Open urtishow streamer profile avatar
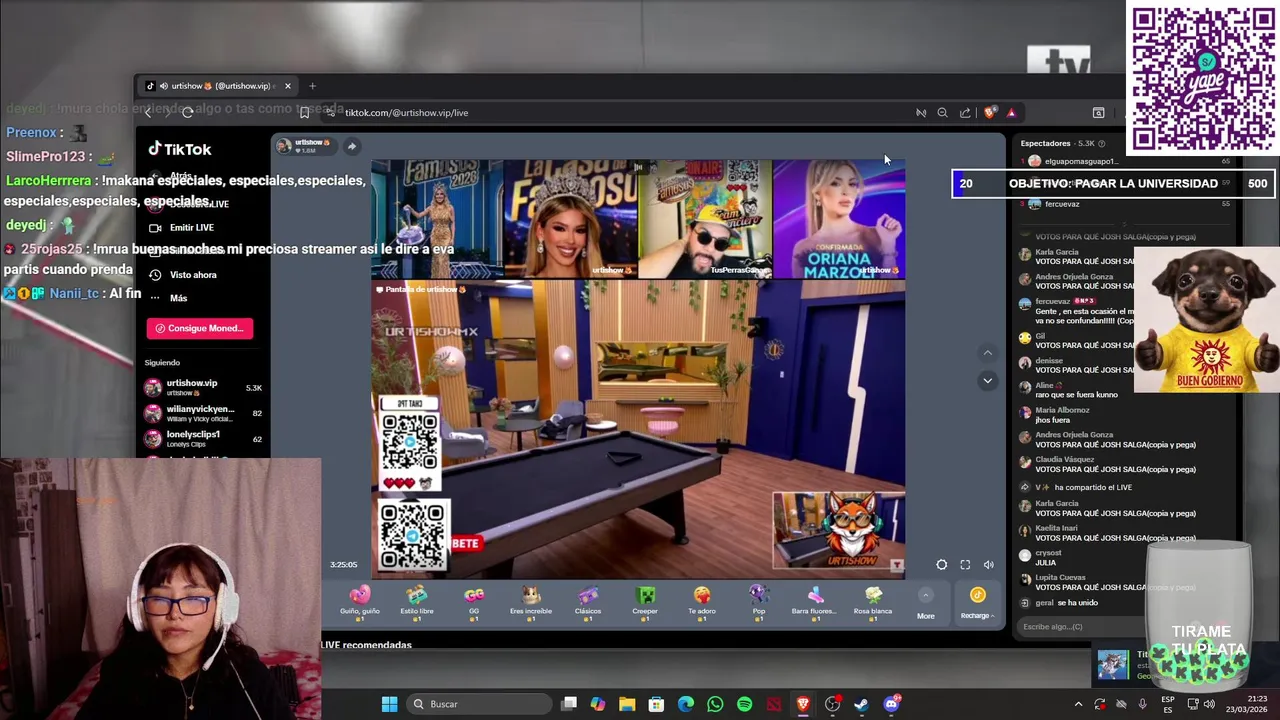 (284, 146)
